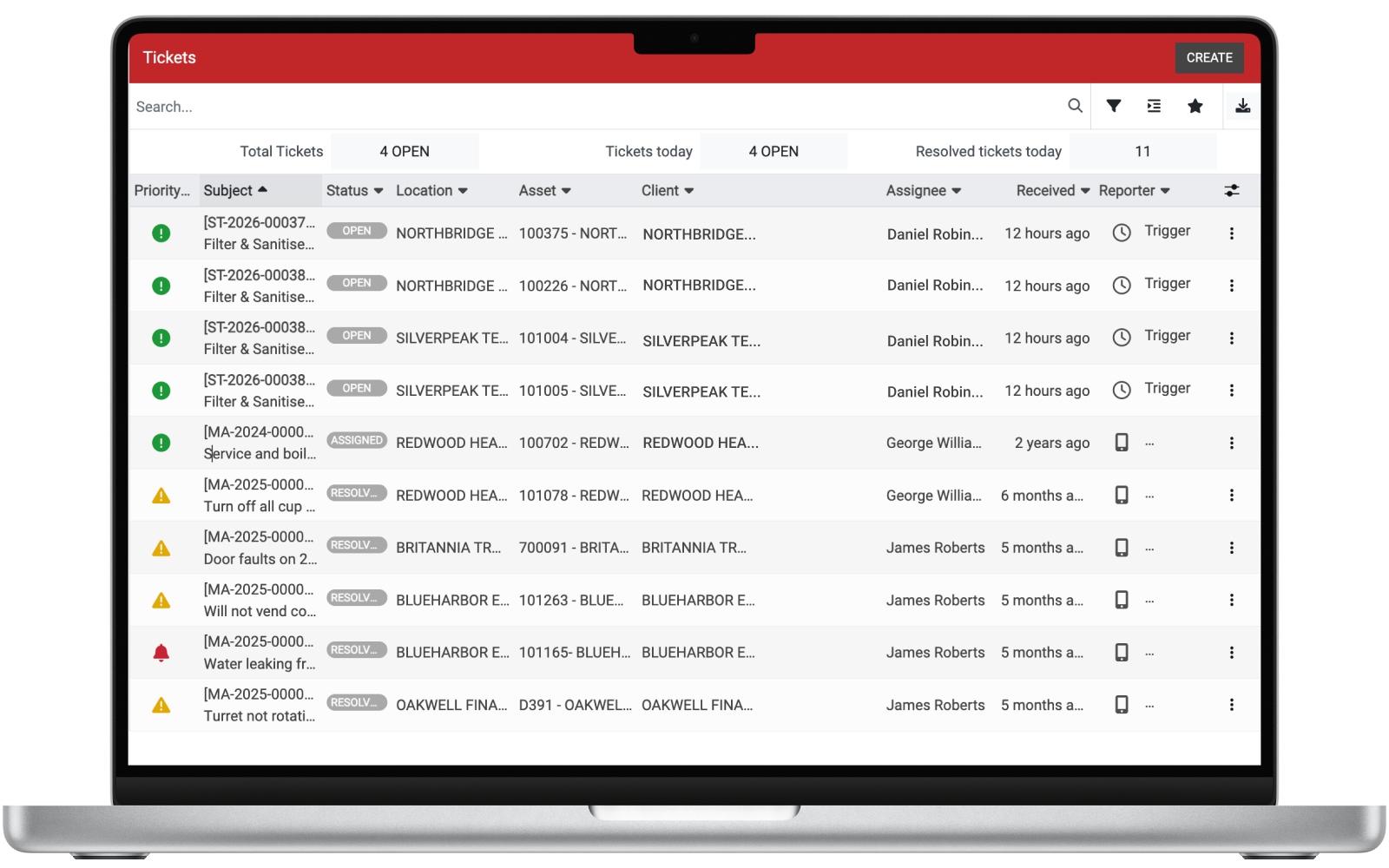Open row menu for Turn off all cup ticket
The width and height of the screenshot is (1389, 868).
tap(1232, 495)
